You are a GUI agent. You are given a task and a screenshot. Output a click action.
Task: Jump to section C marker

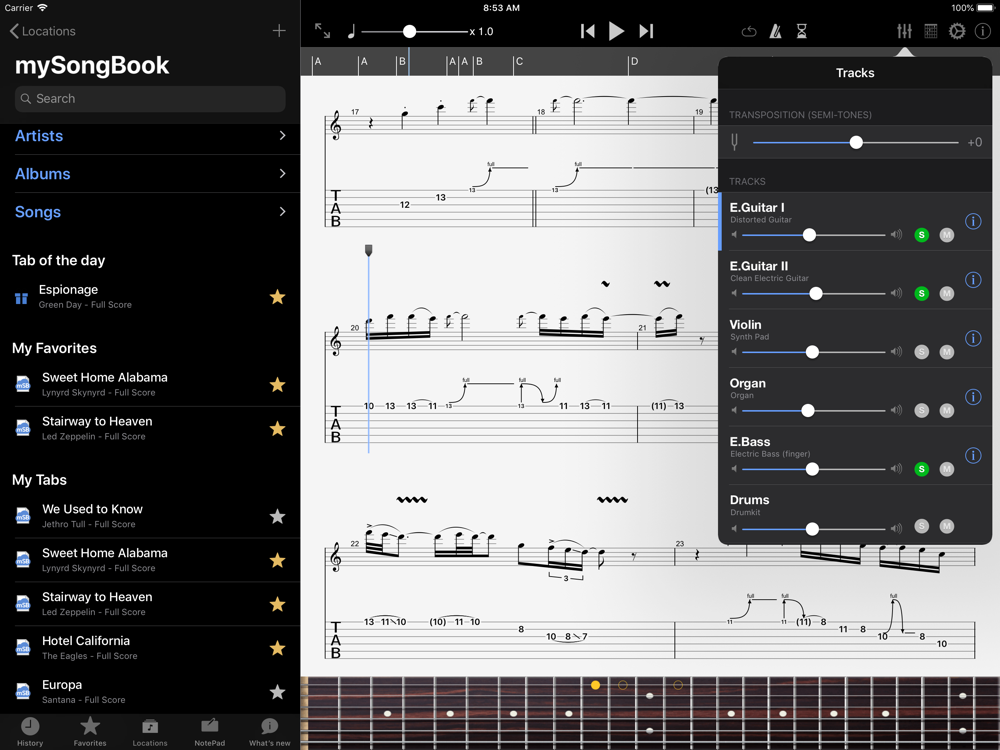click(518, 62)
